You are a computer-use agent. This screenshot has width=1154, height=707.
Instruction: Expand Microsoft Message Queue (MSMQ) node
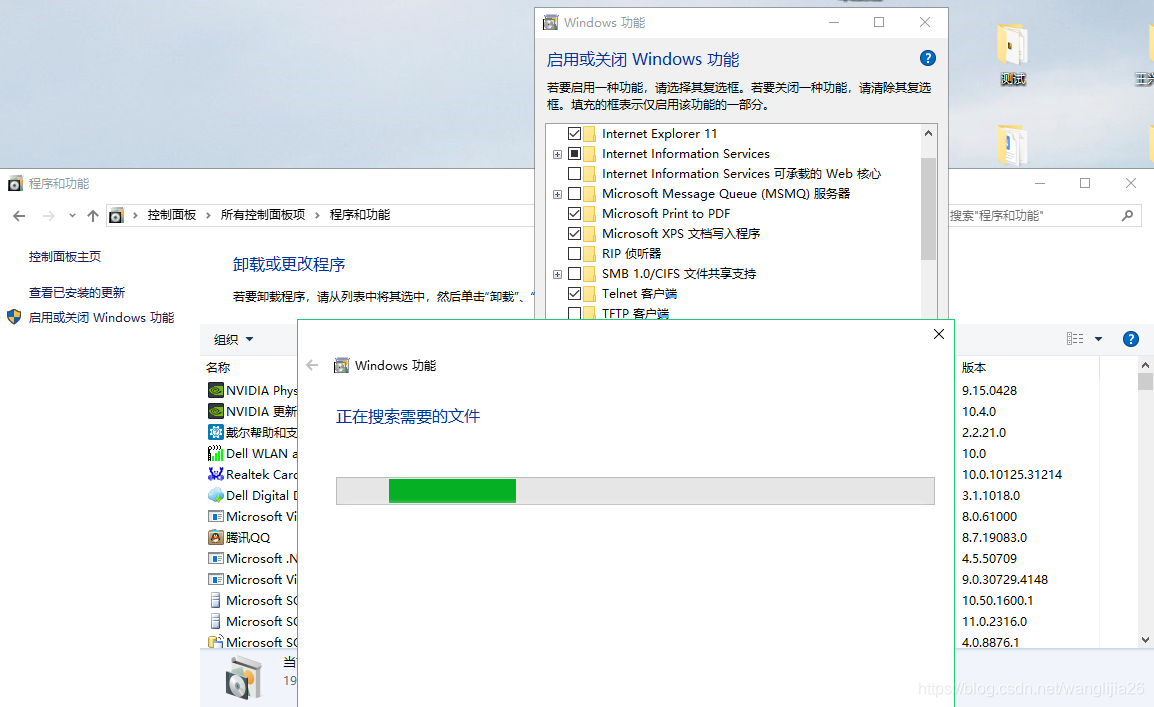[x=557, y=194]
